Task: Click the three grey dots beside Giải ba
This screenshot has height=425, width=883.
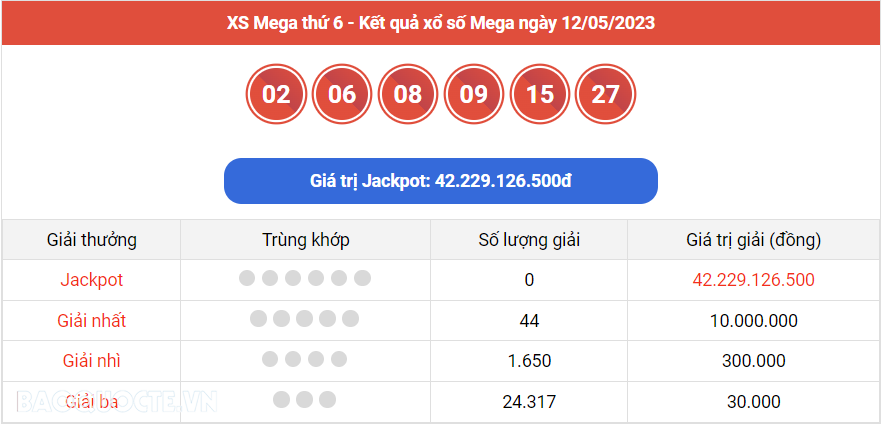Action: coord(305,401)
